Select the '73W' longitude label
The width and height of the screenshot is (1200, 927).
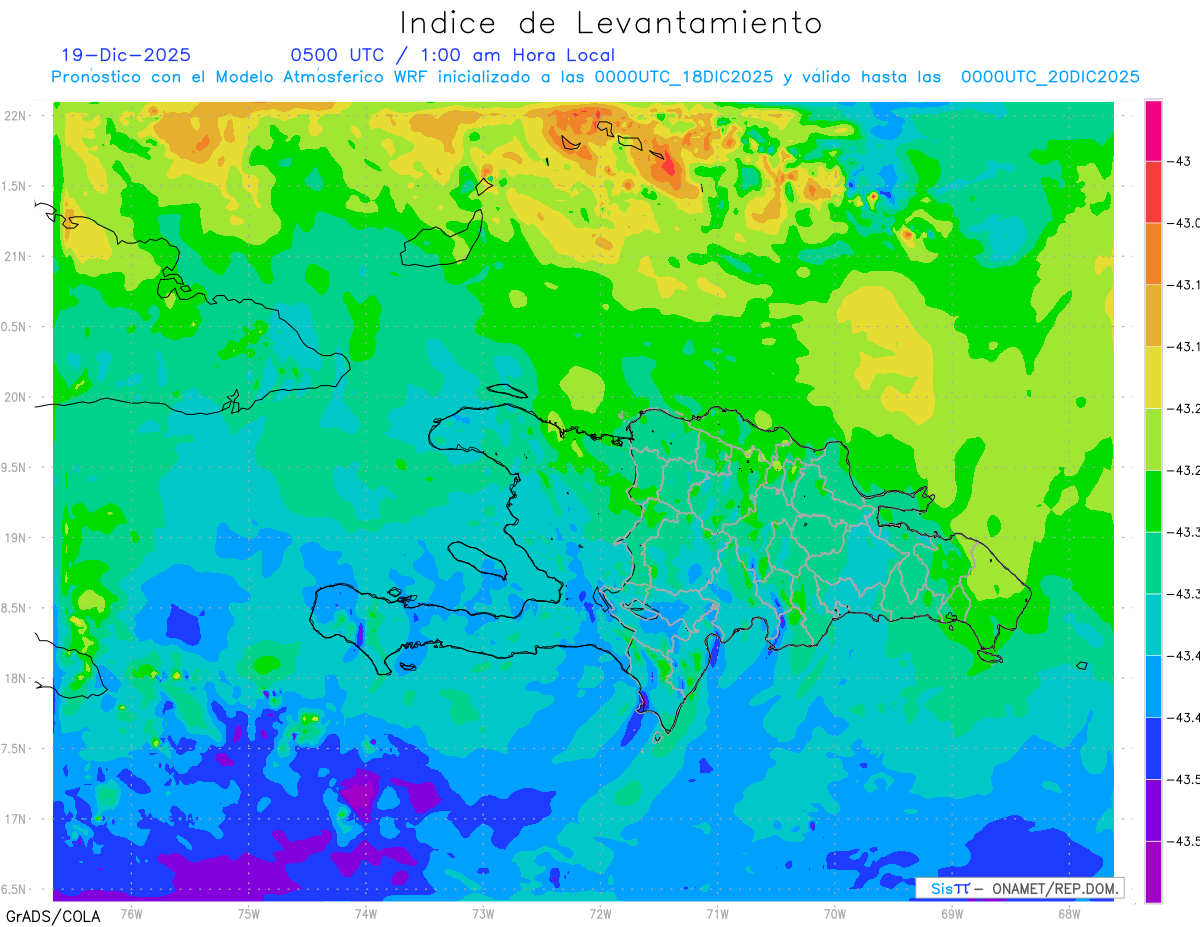click(x=483, y=913)
